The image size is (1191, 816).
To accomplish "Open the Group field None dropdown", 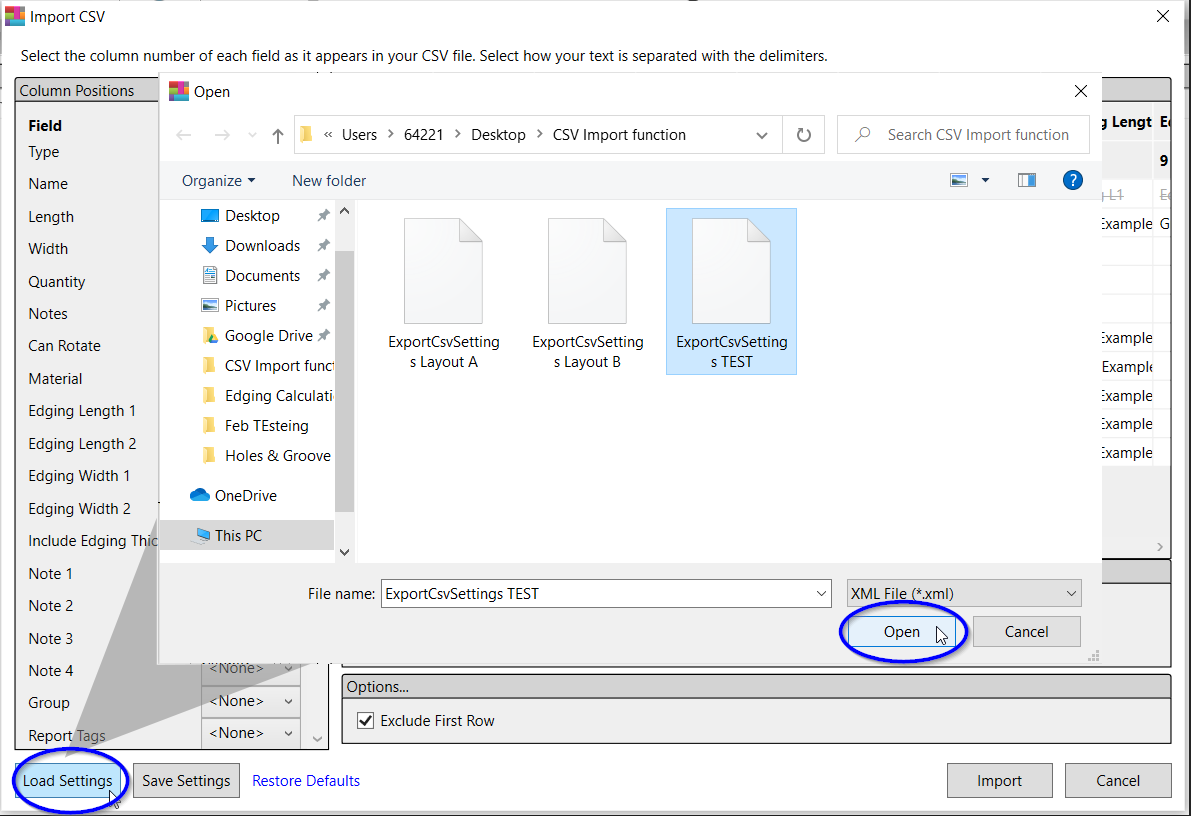I will tap(251, 701).
